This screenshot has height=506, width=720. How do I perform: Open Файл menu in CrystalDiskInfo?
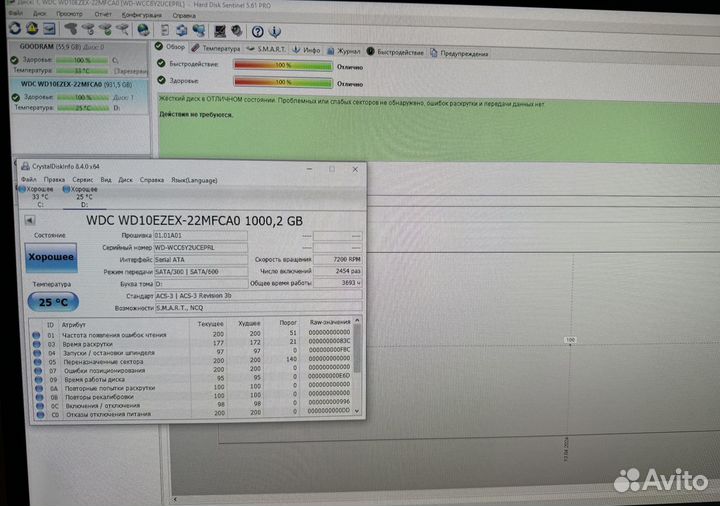pos(28,180)
